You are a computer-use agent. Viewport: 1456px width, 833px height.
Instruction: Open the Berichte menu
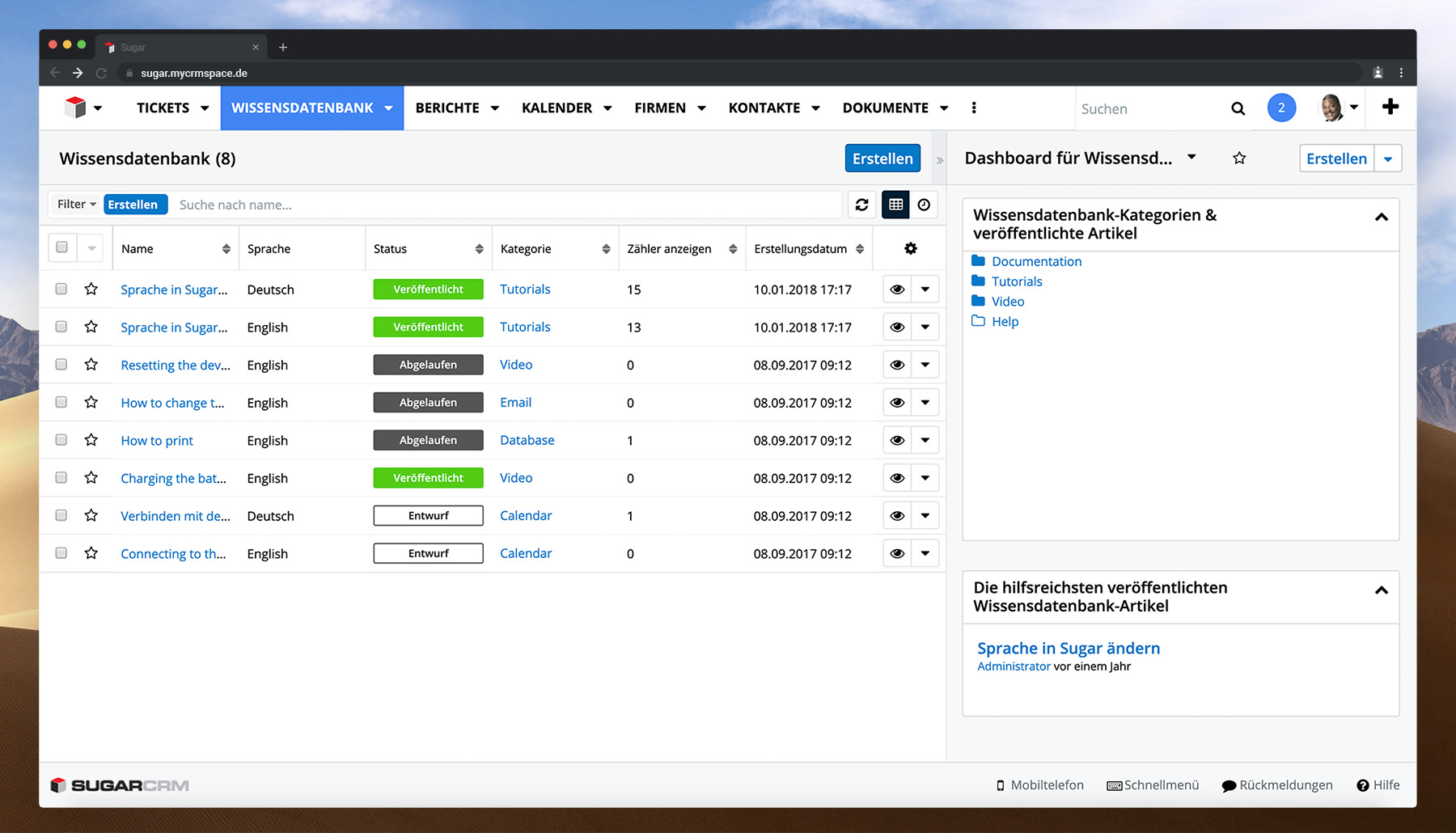(456, 108)
